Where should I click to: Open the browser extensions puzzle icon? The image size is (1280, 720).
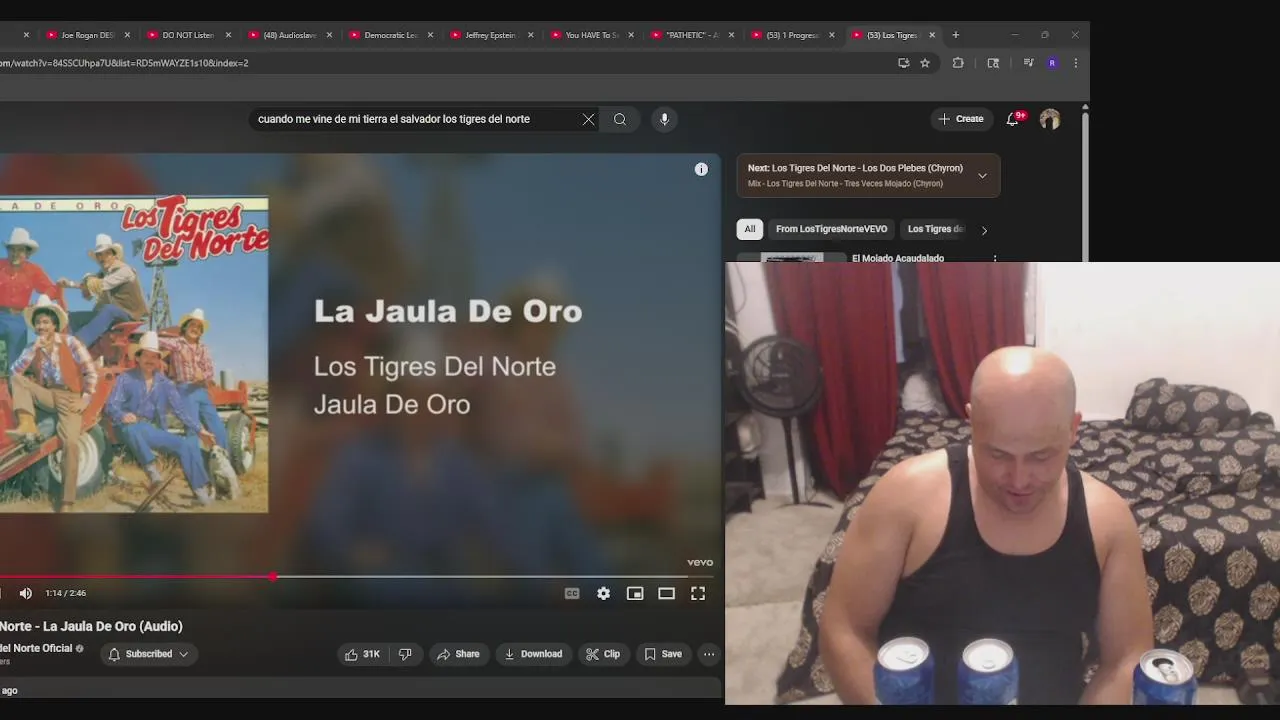pyautogui.click(x=958, y=63)
